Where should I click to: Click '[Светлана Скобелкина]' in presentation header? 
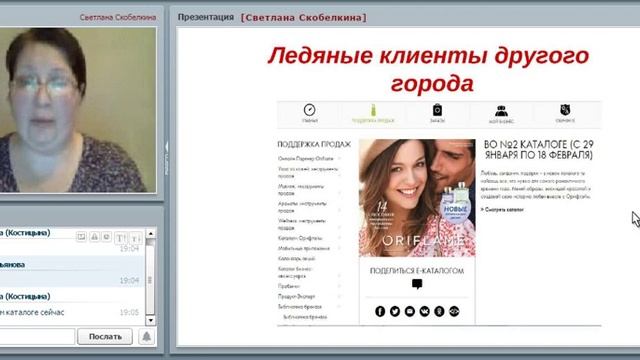tap(304, 18)
